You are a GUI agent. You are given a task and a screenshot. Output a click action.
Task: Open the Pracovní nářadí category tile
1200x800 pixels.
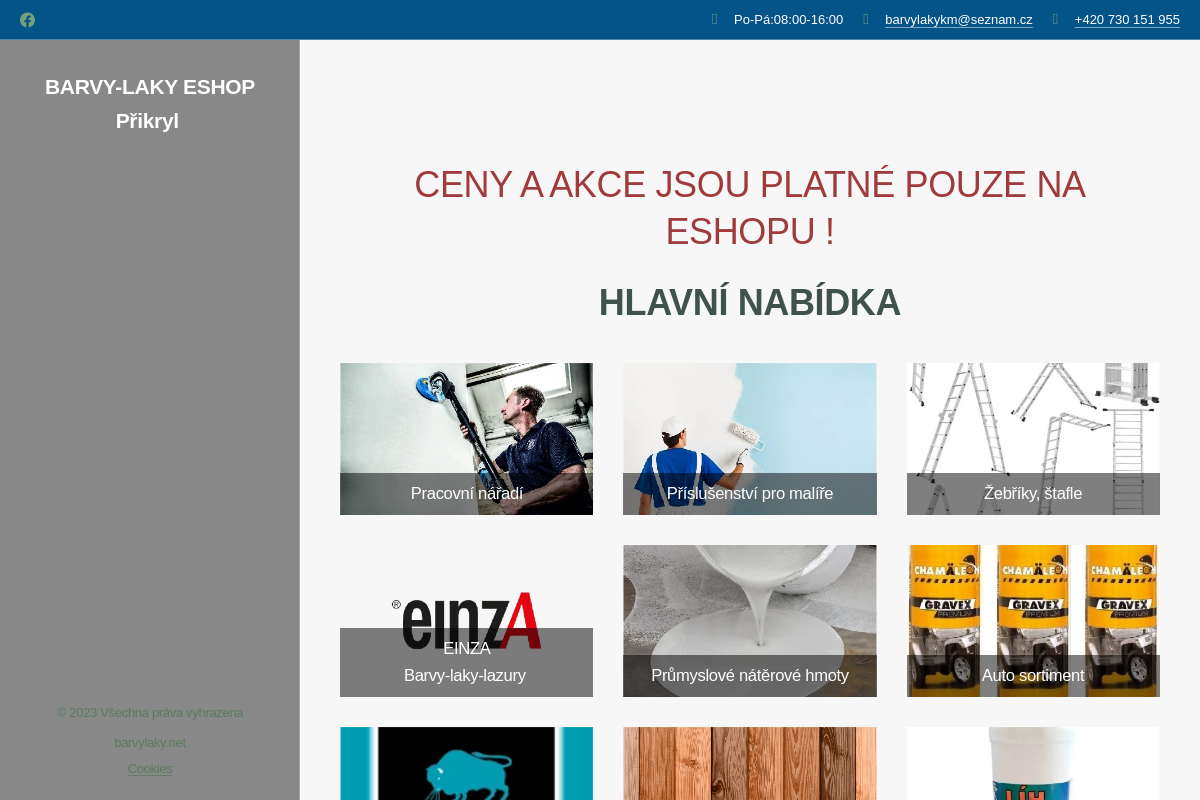(x=466, y=438)
